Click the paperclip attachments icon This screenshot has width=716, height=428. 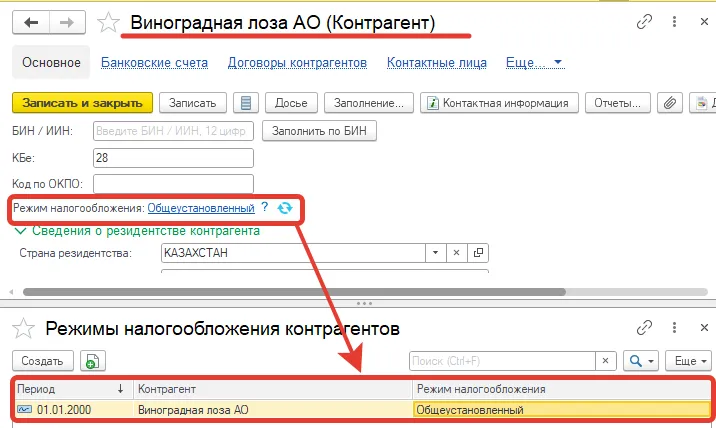tap(670, 103)
